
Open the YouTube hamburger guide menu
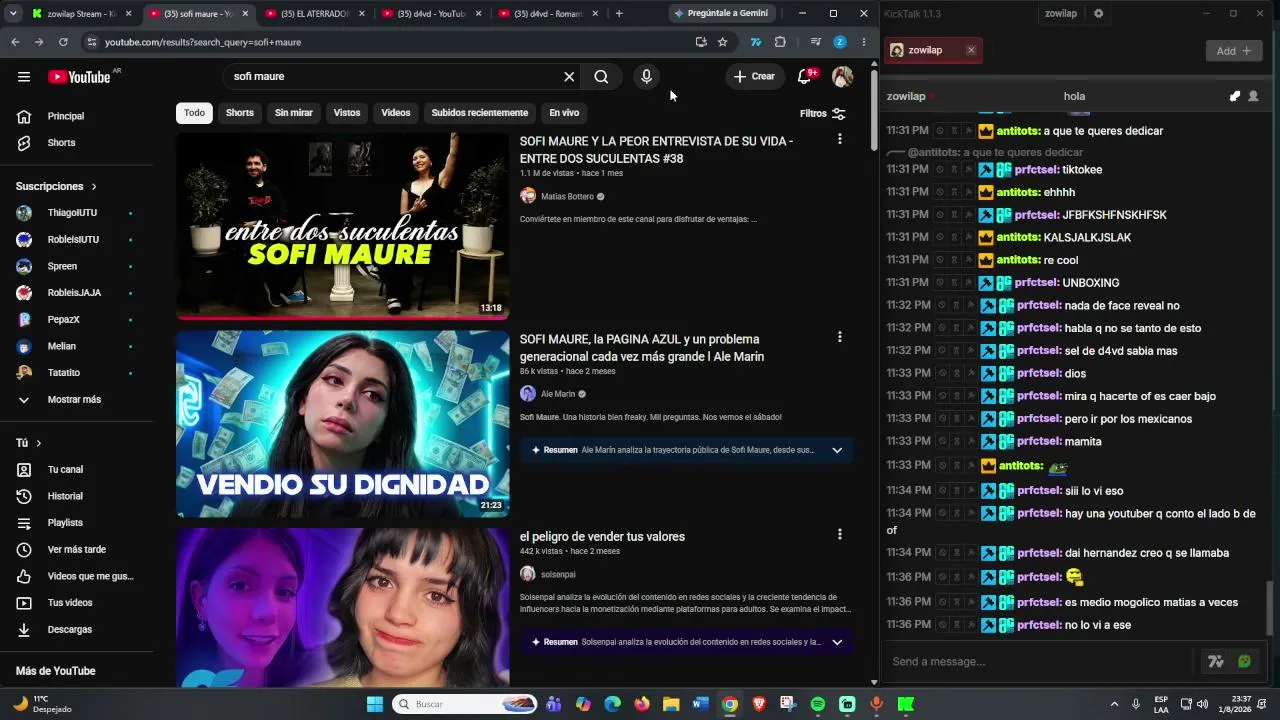click(24, 77)
